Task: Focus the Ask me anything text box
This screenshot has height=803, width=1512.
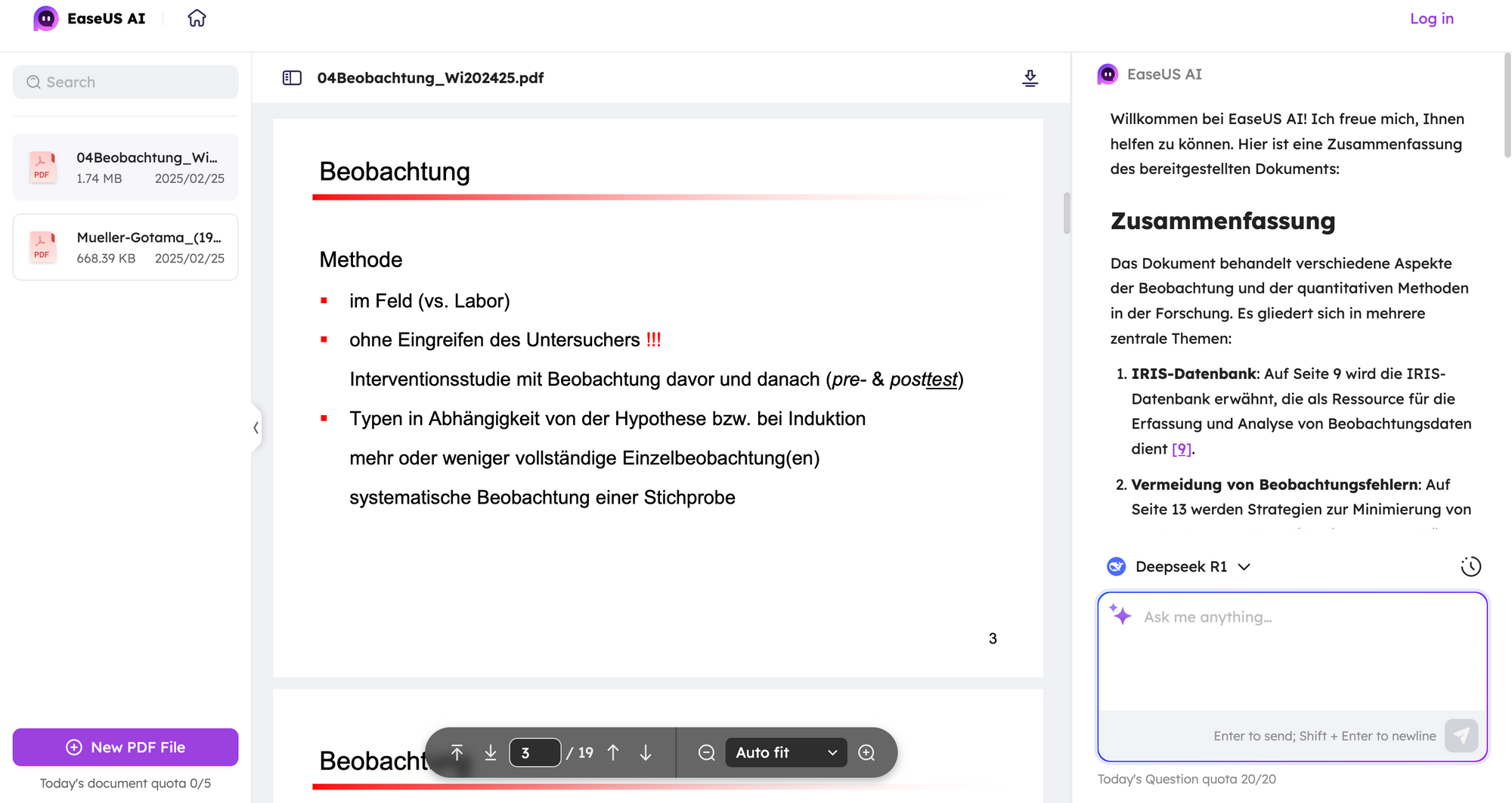Action: 1292,650
